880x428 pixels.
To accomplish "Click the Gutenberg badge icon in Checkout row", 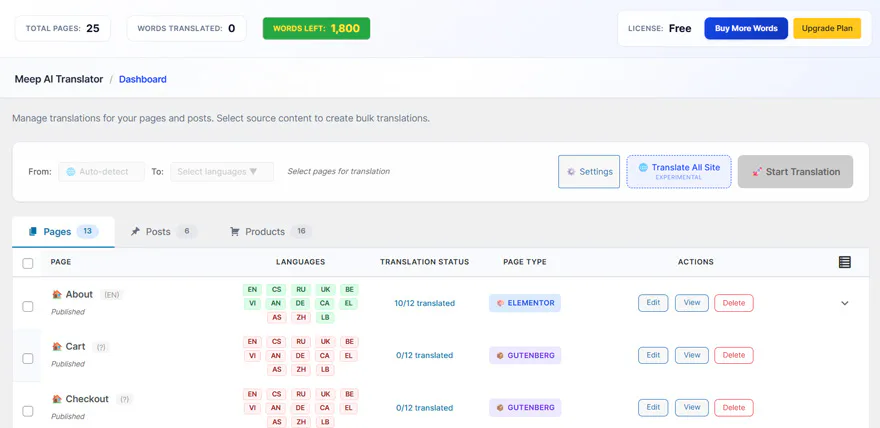I will [501, 408].
